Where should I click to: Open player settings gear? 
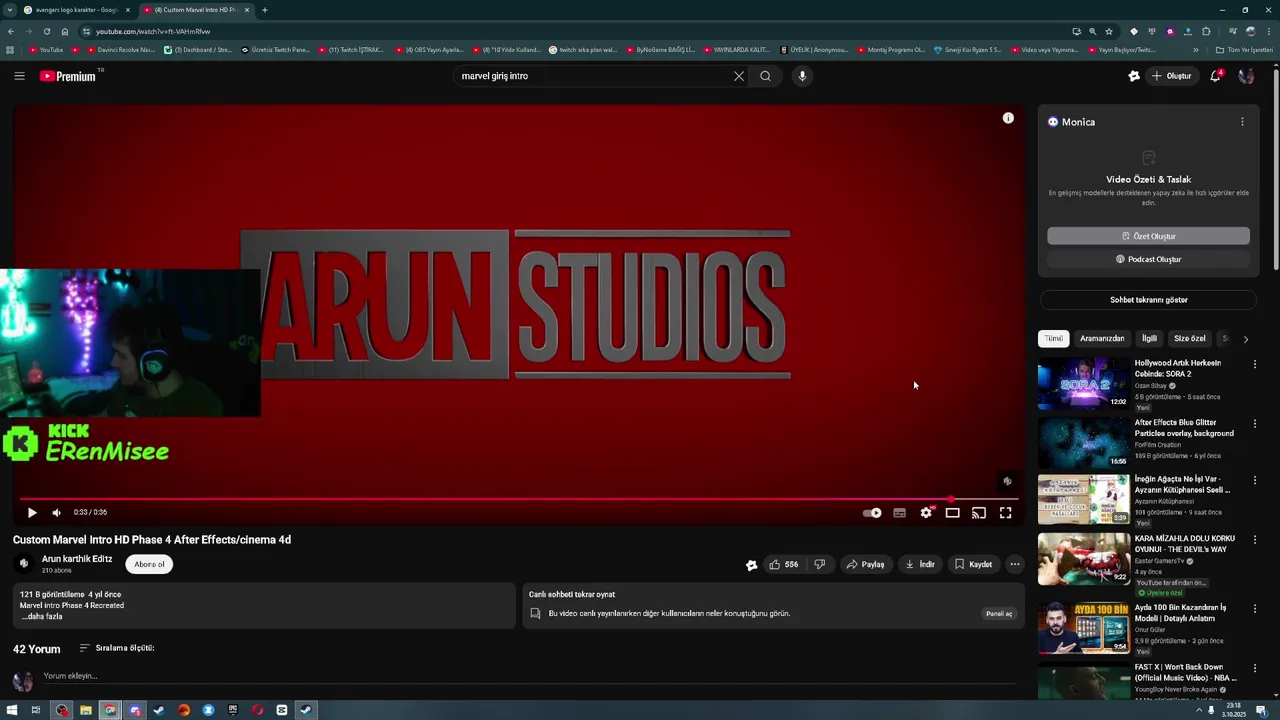click(x=926, y=513)
